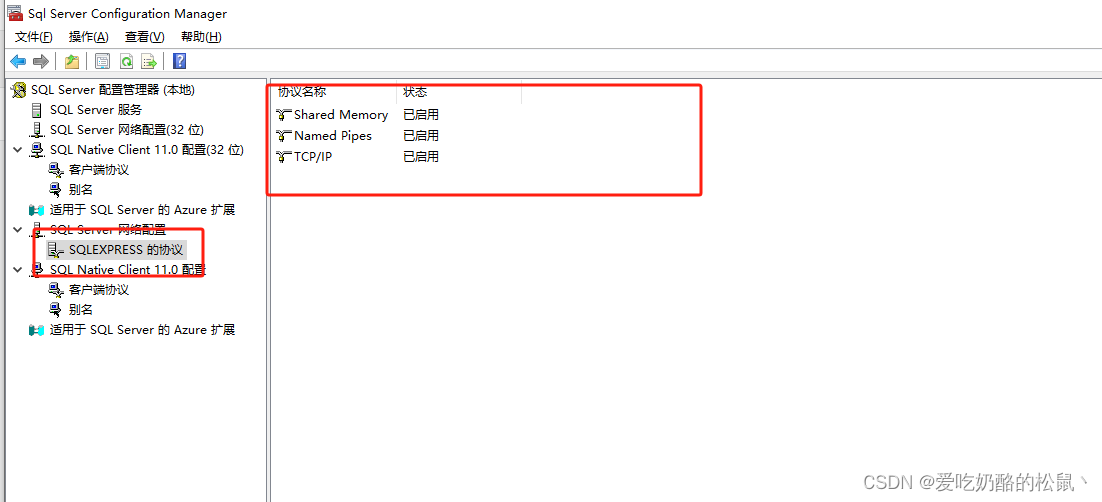Viewport: 1102px width, 502px height.
Task: Click the Properties toolbar icon
Action: tap(103, 62)
